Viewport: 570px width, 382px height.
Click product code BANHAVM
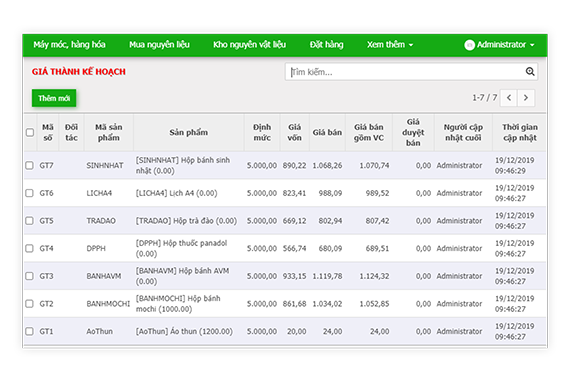[x=104, y=276]
